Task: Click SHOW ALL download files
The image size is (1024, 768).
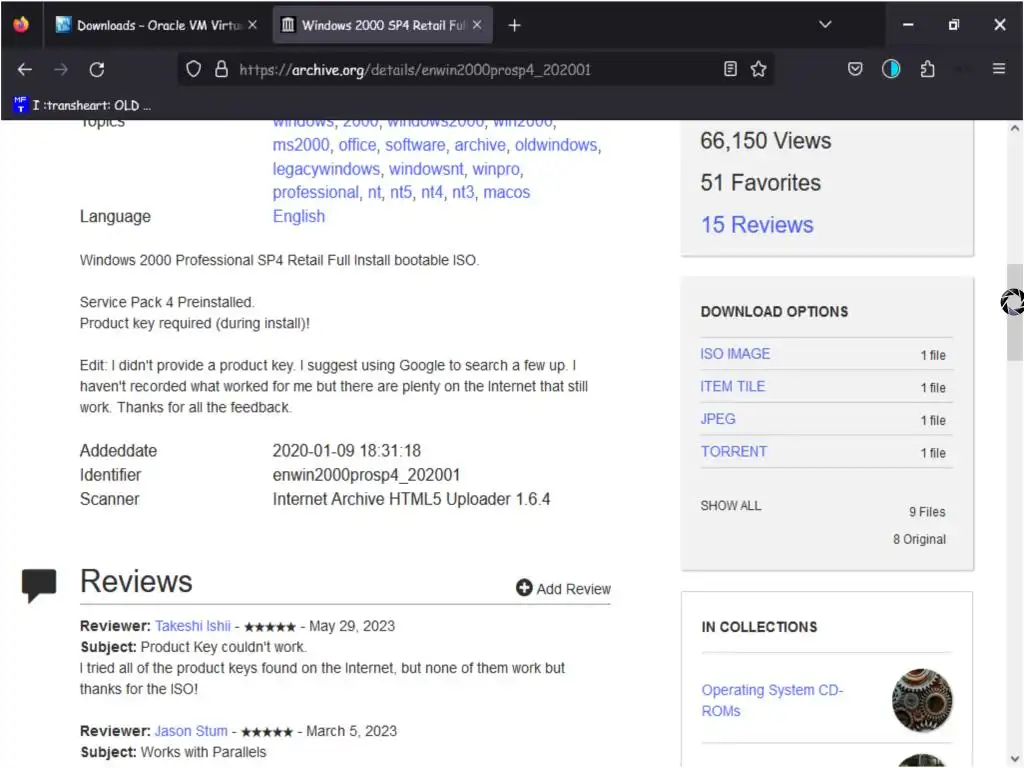Action: tap(731, 506)
